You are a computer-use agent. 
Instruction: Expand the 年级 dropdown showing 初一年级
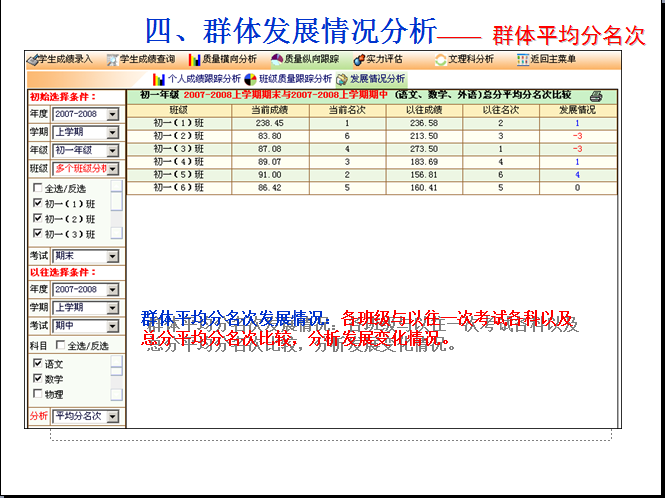click(x=112, y=150)
